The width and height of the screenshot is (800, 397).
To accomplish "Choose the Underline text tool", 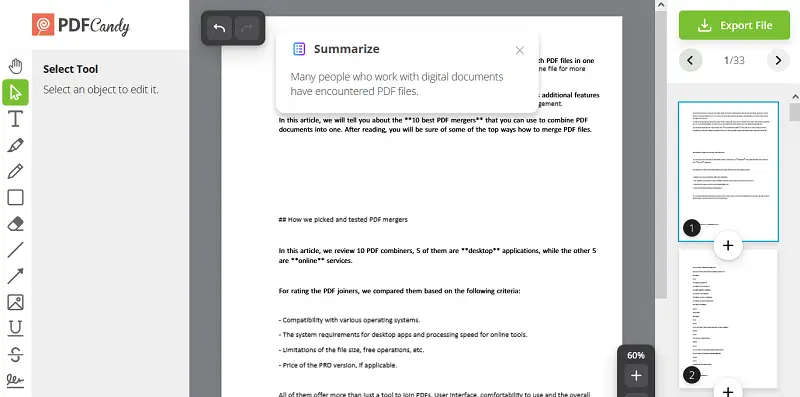I will (x=15, y=328).
